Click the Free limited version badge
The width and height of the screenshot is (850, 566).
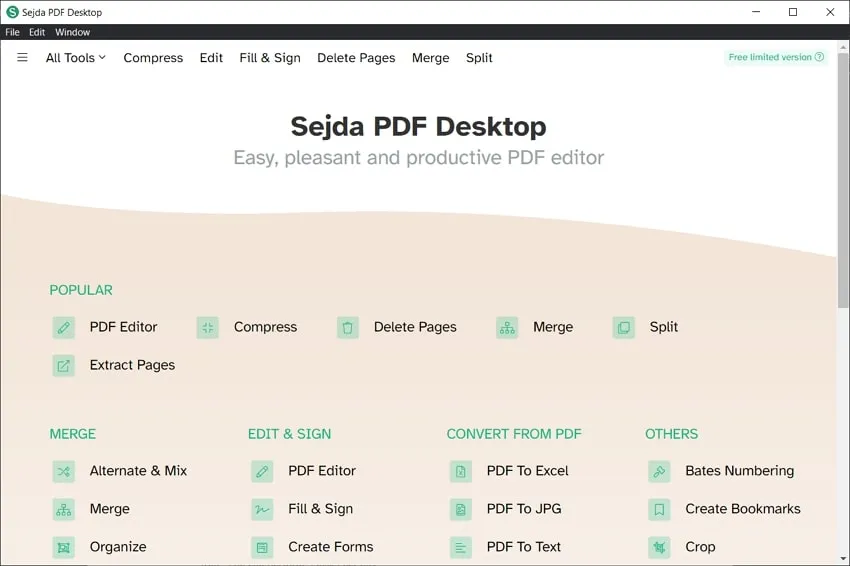click(776, 57)
